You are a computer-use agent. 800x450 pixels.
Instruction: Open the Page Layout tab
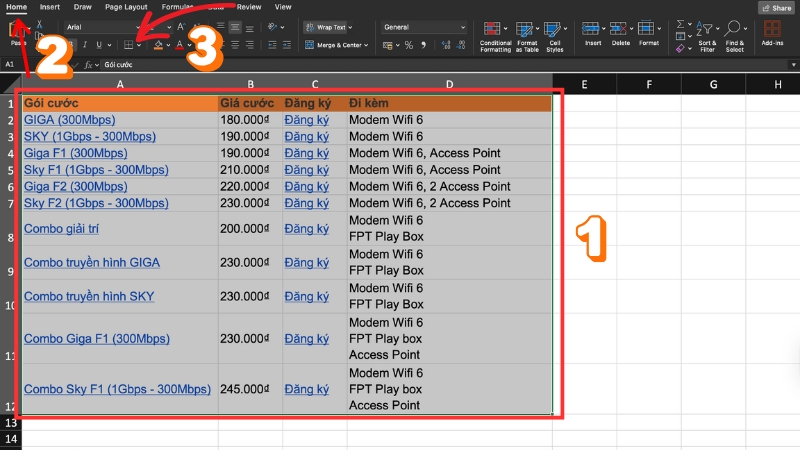(x=126, y=6)
